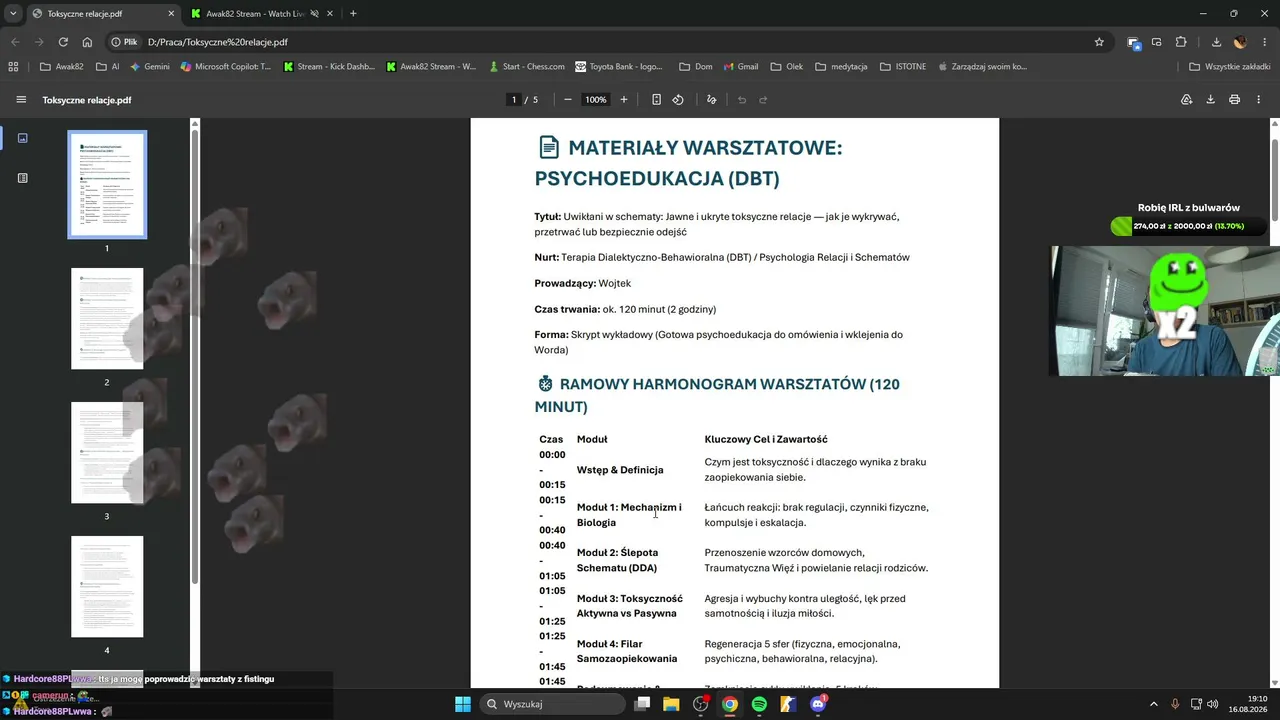Open Chrome profile avatar

coord(1240,42)
